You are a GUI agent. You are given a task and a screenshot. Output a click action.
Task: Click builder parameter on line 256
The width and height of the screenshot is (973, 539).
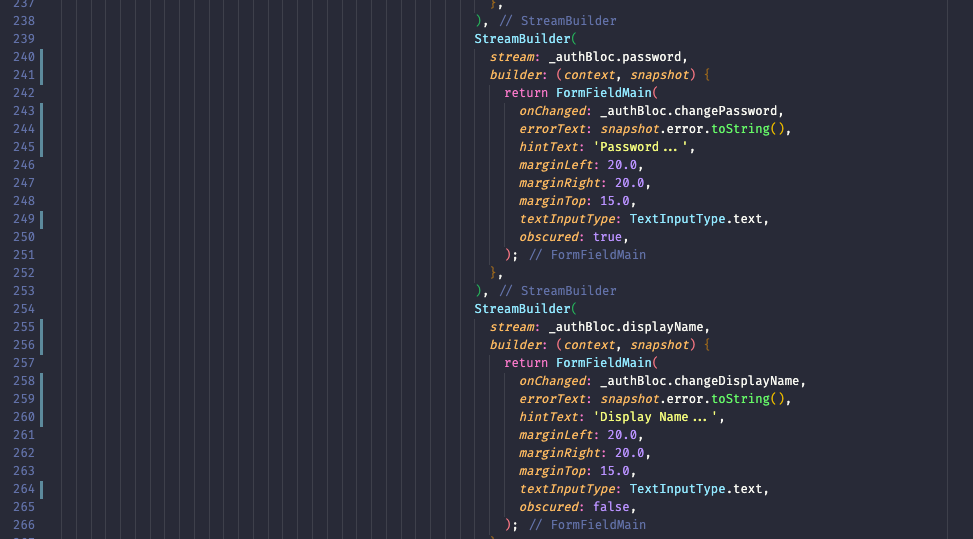[515, 344]
